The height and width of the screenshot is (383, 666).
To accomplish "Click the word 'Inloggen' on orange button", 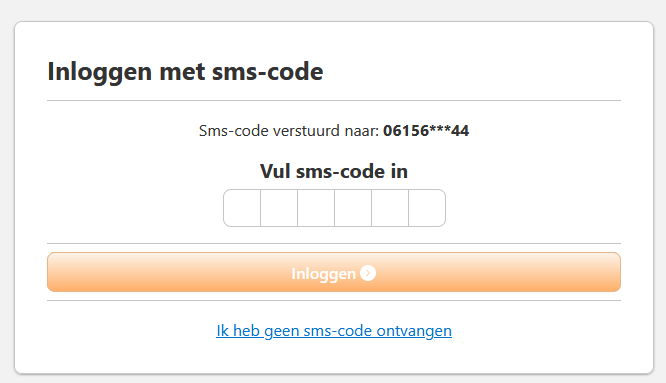I will [x=323, y=274].
